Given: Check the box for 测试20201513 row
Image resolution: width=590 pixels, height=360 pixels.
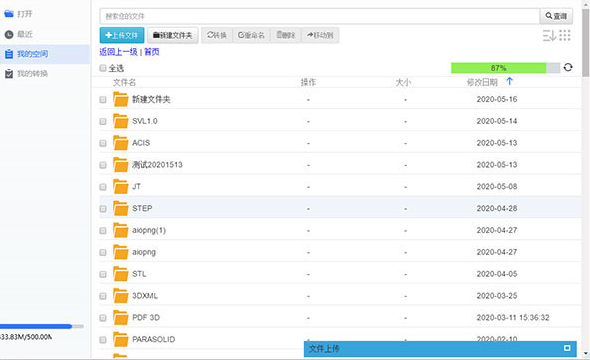Looking at the screenshot, I should (x=103, y=165).
